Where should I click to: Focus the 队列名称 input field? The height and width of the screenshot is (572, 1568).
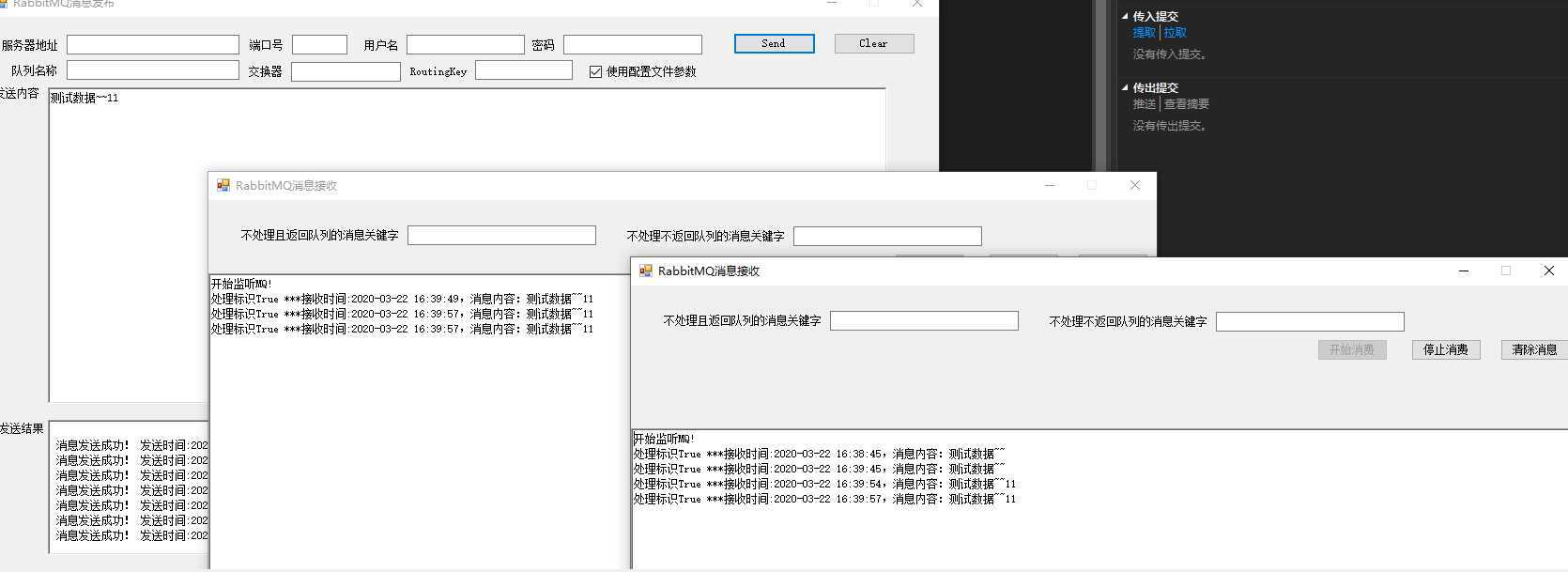coord(153,70)
